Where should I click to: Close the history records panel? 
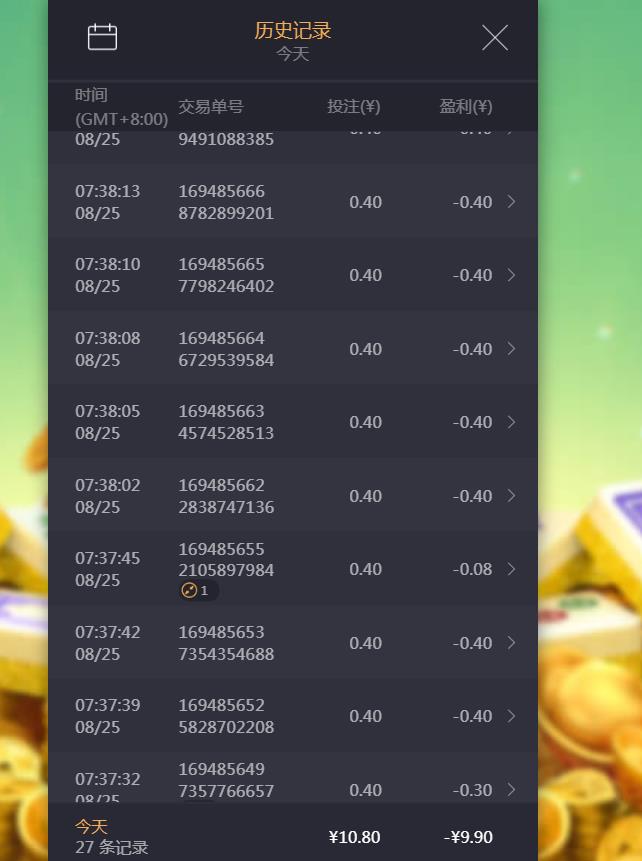click(x=495, y=37)
